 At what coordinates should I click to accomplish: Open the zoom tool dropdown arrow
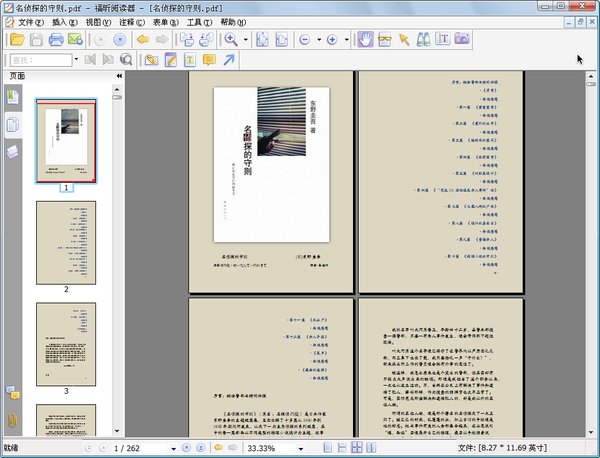point(246,39)
